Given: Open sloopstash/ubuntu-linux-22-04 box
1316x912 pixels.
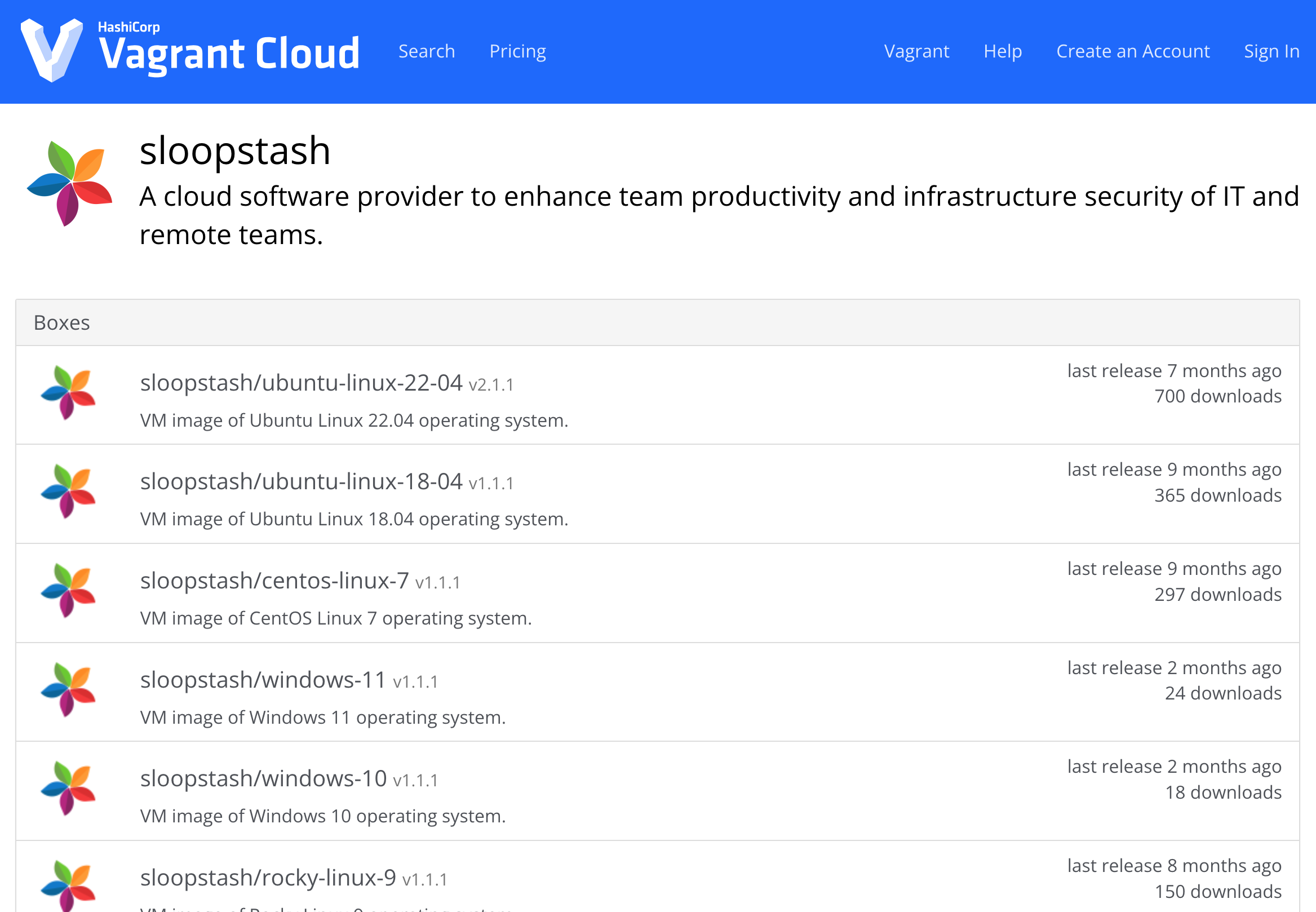Looking at the screenshot, I should coord(301,383).
